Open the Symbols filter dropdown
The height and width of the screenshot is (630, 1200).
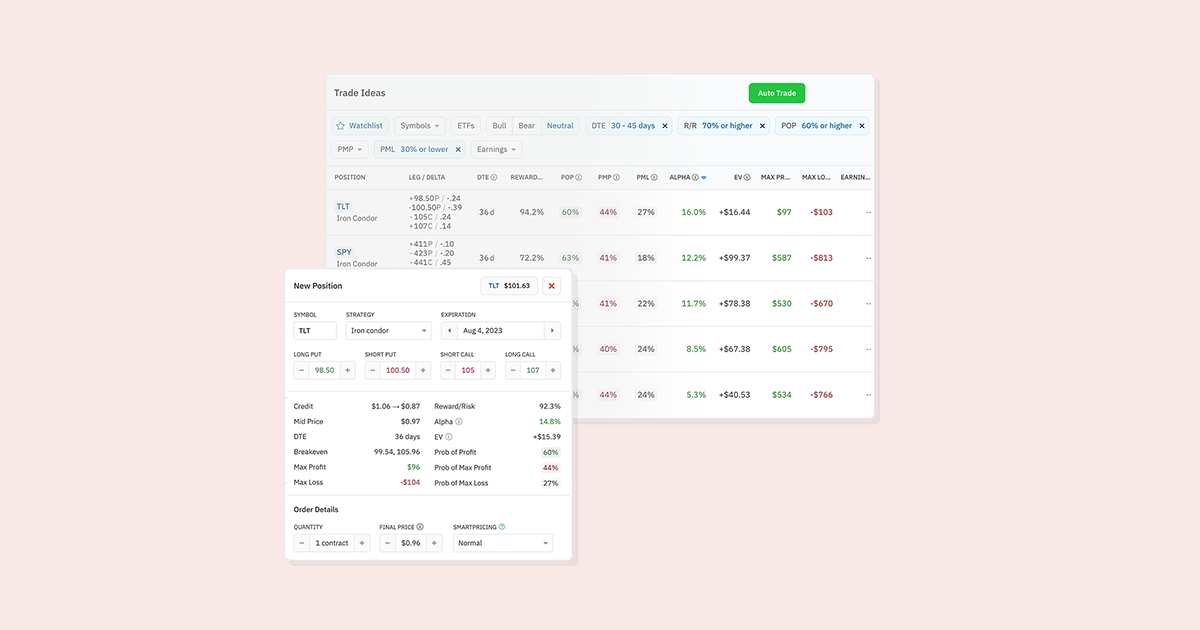click(419, 125)
